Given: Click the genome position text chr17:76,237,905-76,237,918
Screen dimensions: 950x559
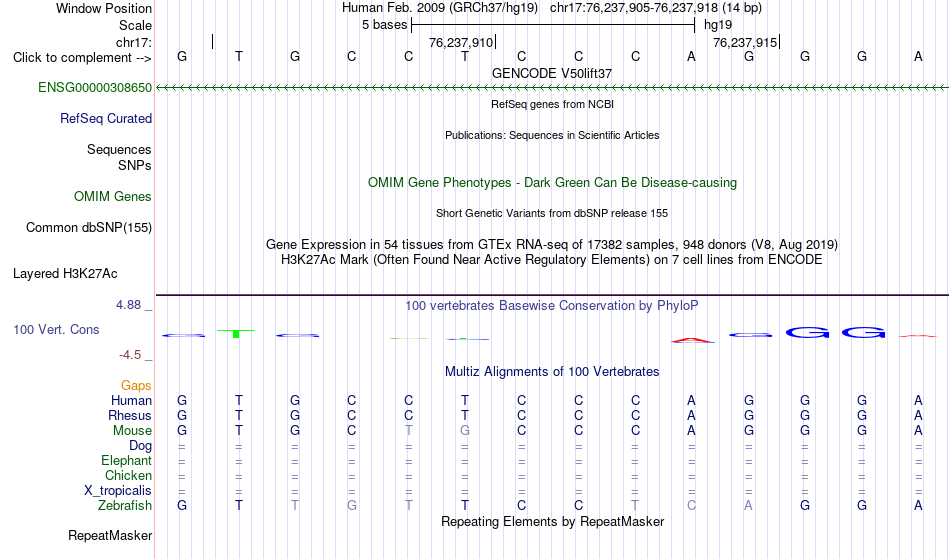Looking at the screenshot, I should (x=634, y=8).
